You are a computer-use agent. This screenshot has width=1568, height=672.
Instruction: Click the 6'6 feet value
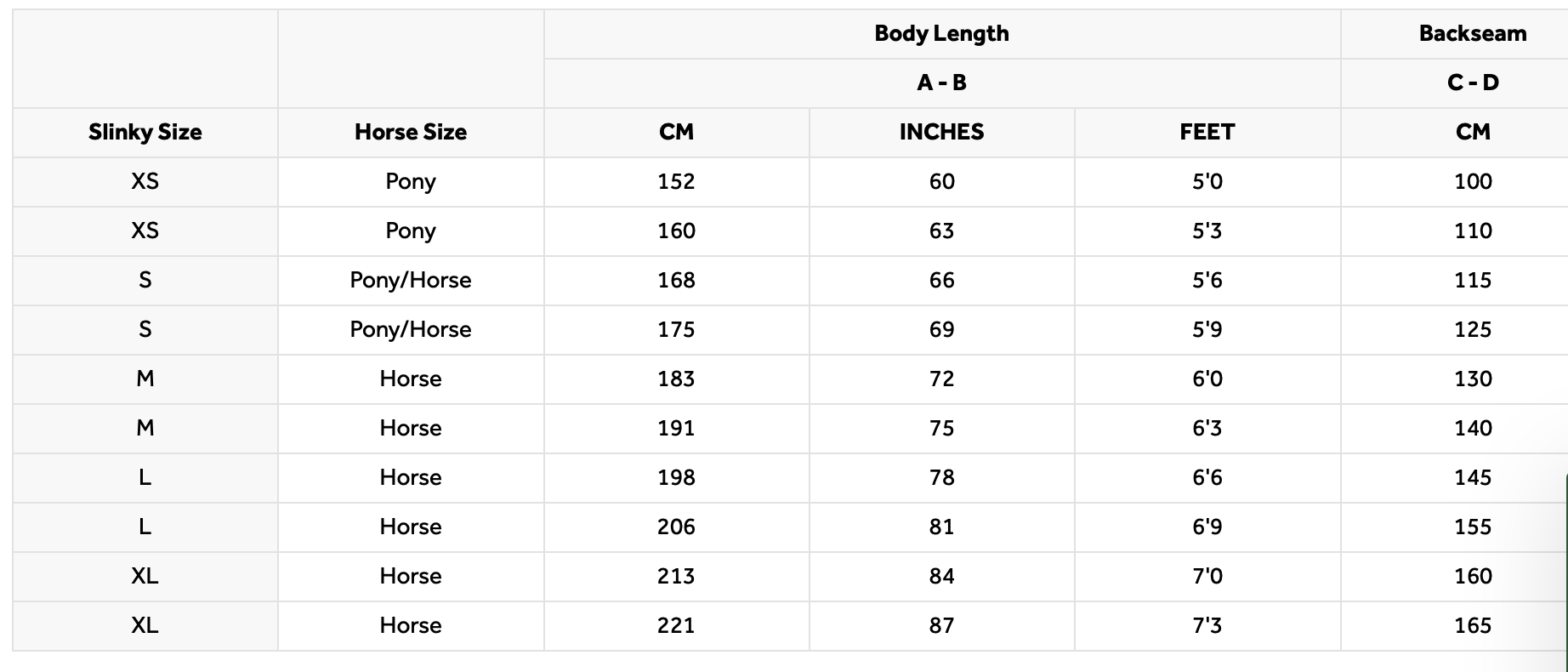1207,477
